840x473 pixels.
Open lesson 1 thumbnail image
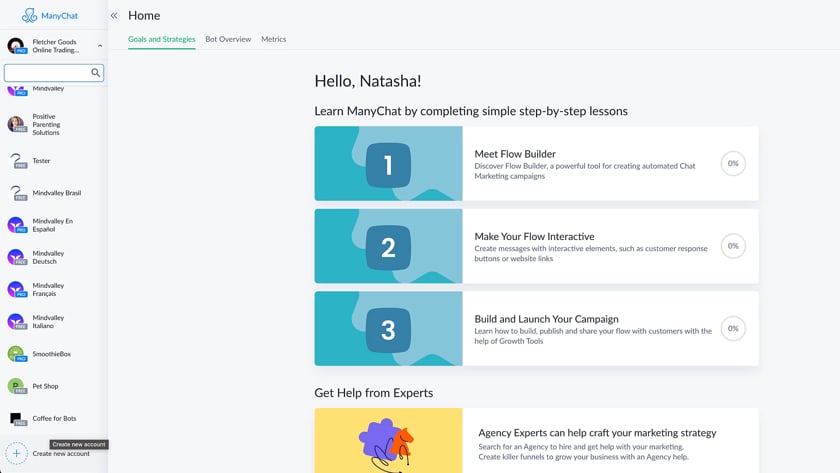[388, 163]
